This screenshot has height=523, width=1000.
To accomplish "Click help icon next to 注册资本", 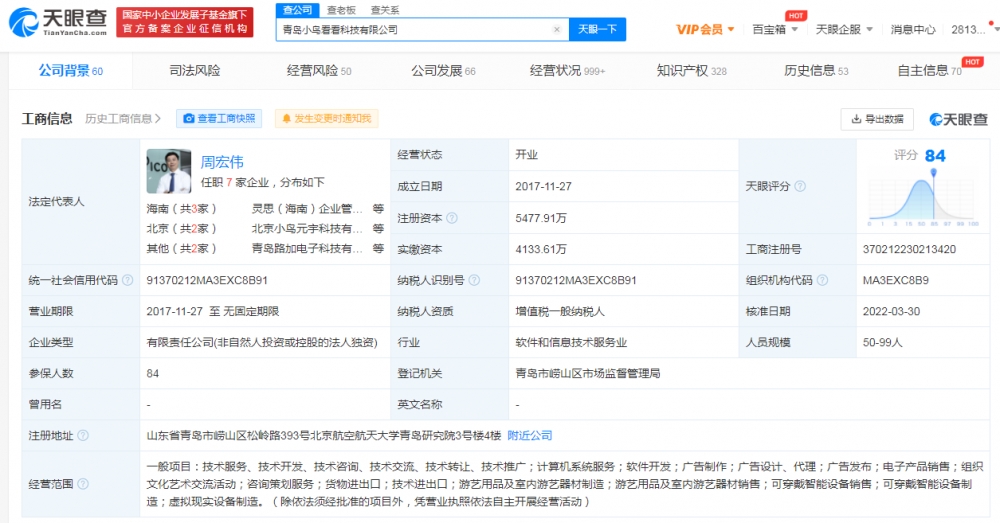I will click(x=452, y=218).
